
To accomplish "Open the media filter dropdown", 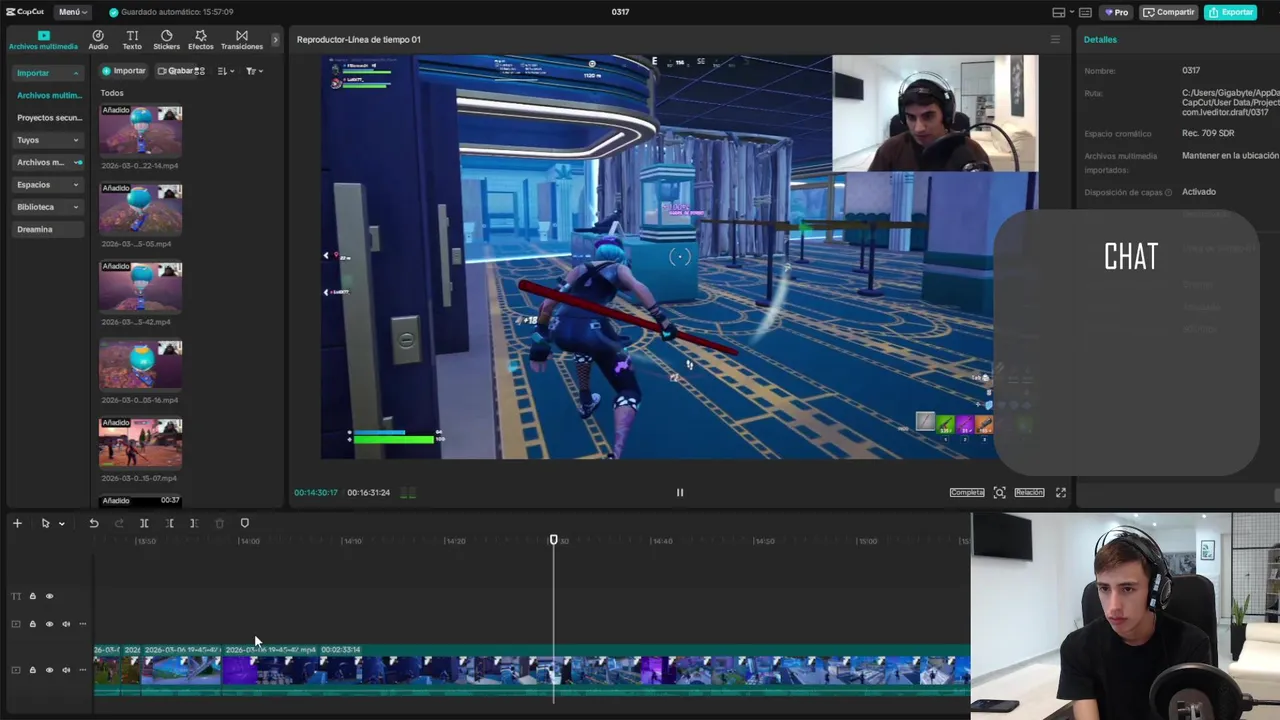I will tap(254, 71).
